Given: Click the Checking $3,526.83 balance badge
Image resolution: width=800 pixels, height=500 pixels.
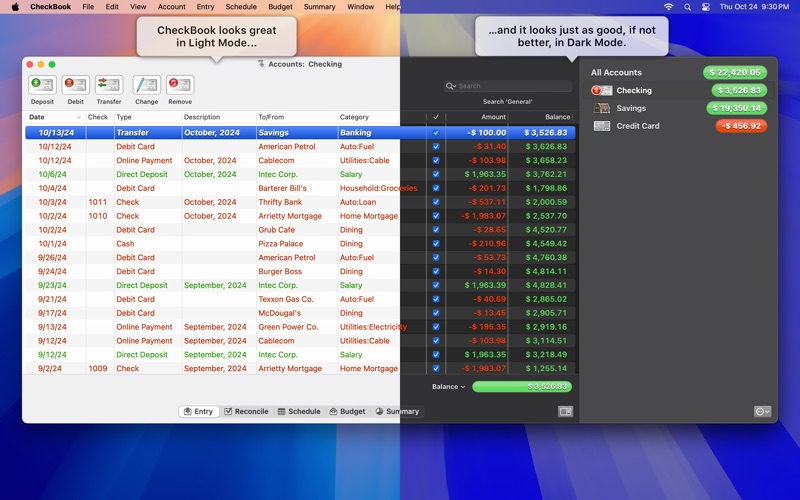Looking at the screenshot, I should pyautogui.click(x=739, y=90).
